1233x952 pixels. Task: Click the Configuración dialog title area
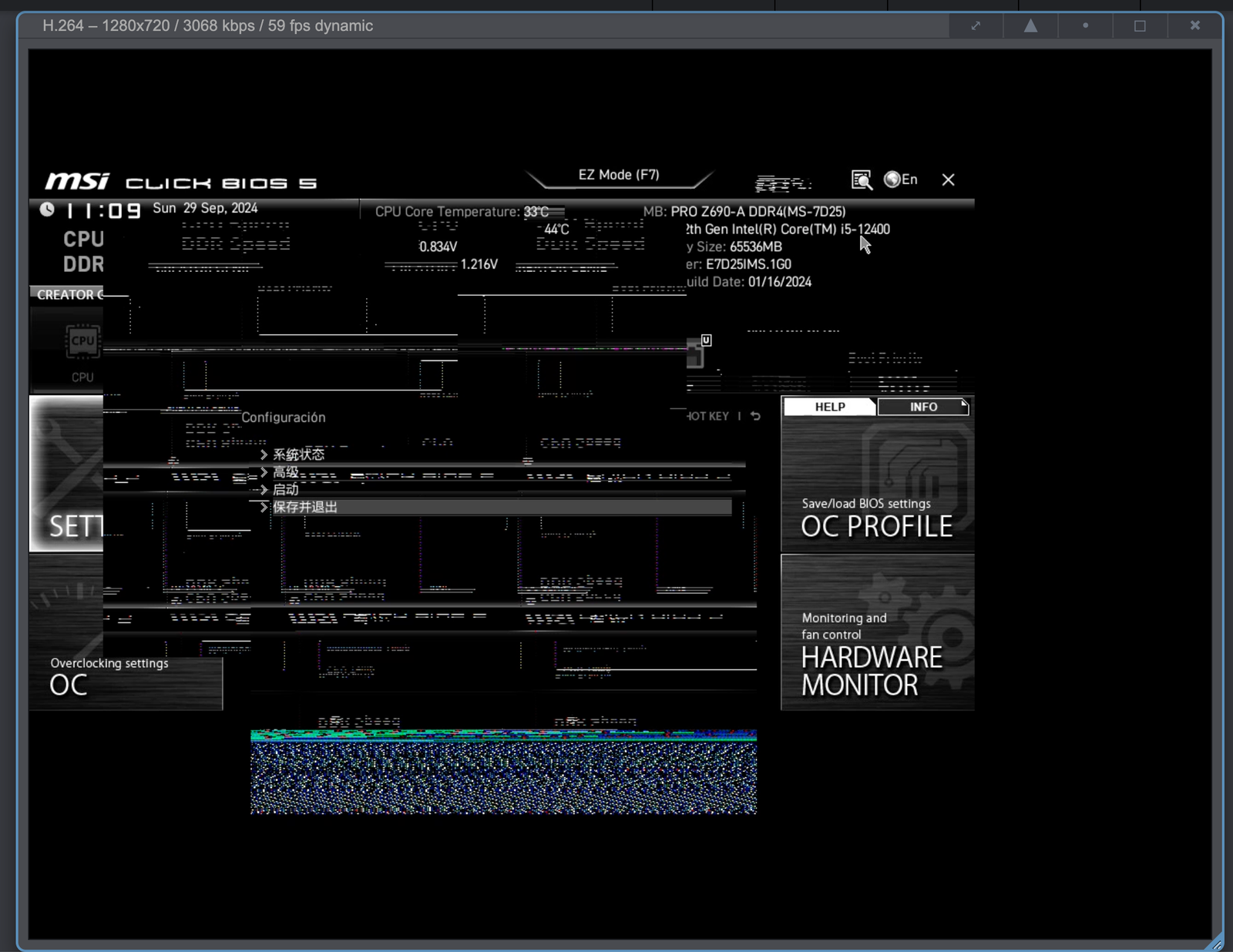(x=284, y=417)
